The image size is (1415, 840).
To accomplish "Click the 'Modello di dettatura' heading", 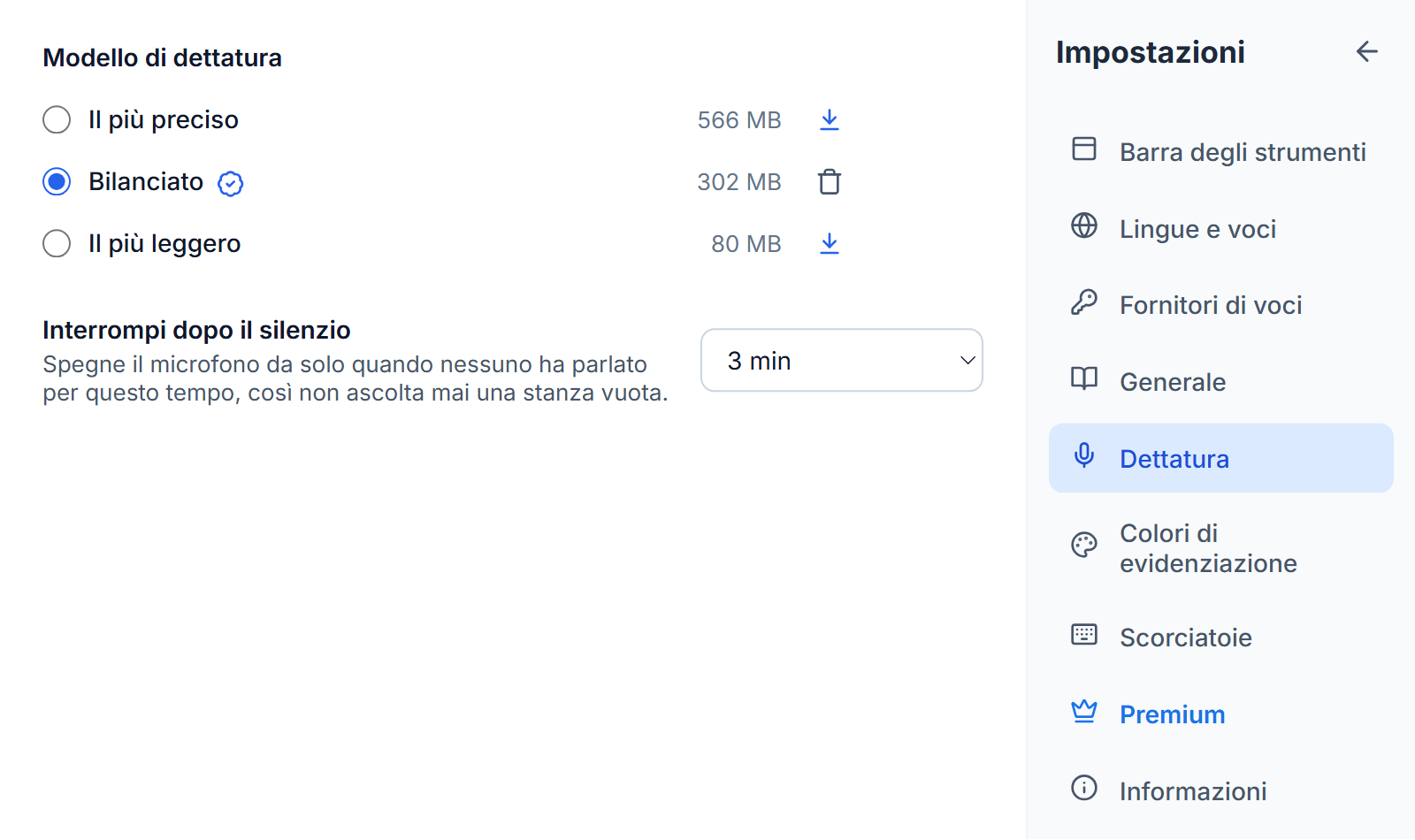I will coord(163,57).
